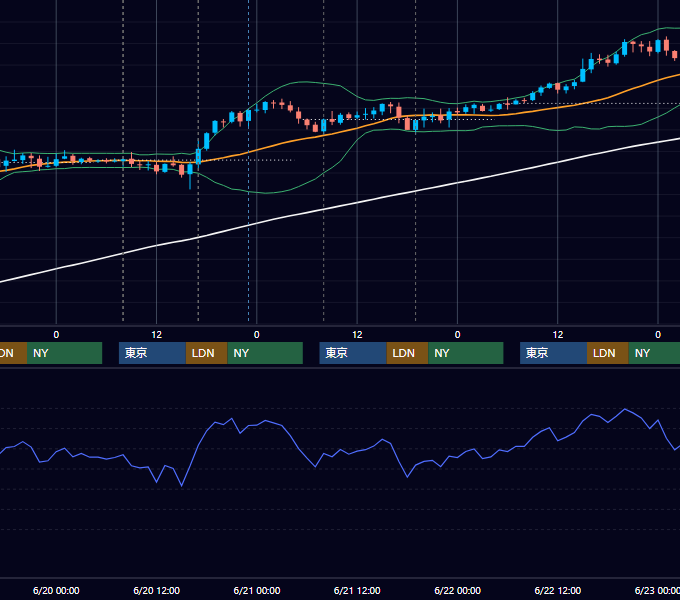The image size is (680, 600).
Task: Click the 6/21 00:00 date label
Action: point(257,590)
